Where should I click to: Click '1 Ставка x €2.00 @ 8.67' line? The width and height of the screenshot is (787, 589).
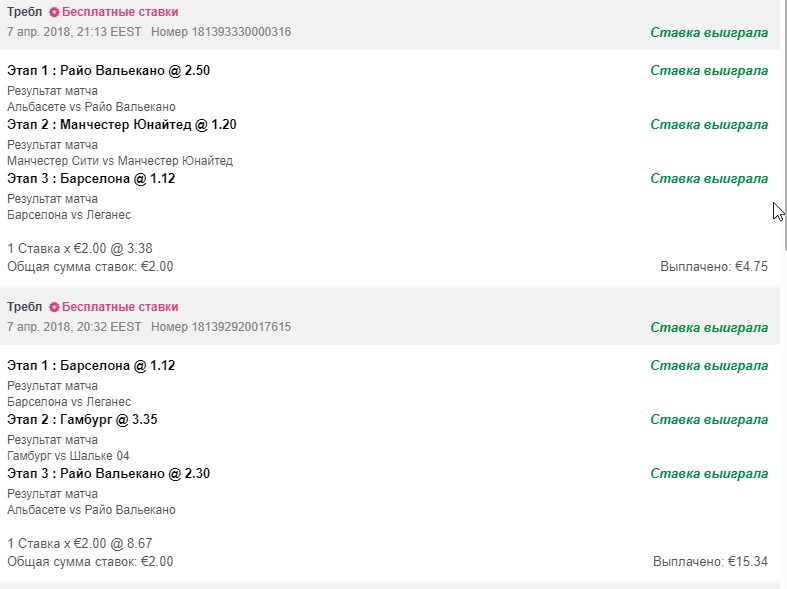coord(80,543)
